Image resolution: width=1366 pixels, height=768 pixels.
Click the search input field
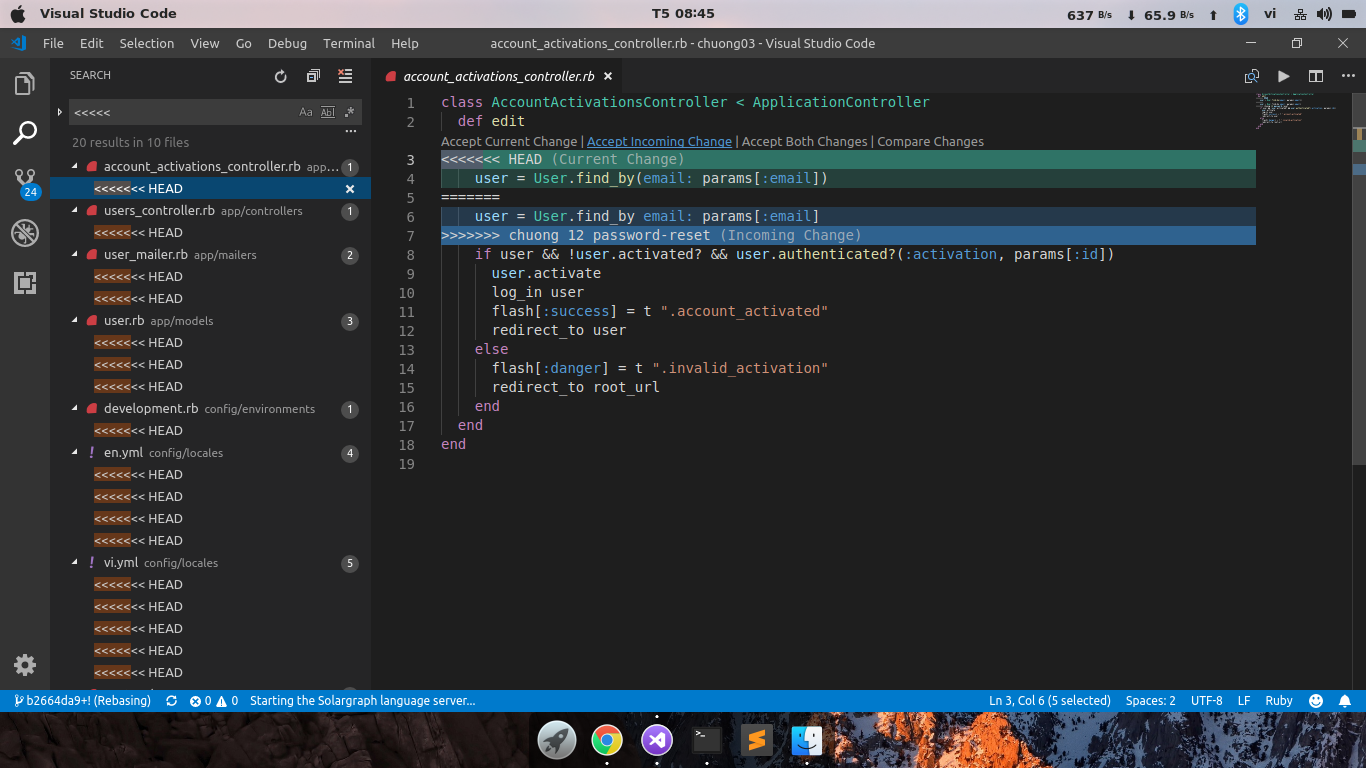point(180,112)
